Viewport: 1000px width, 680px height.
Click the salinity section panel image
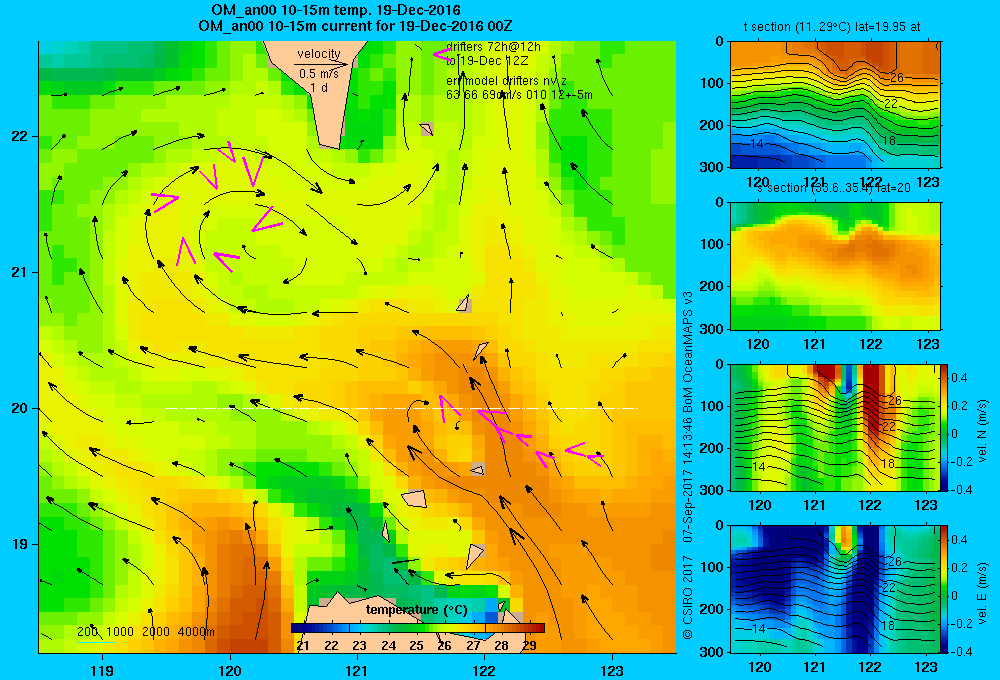pyautogui.click(x=835, y=266)
